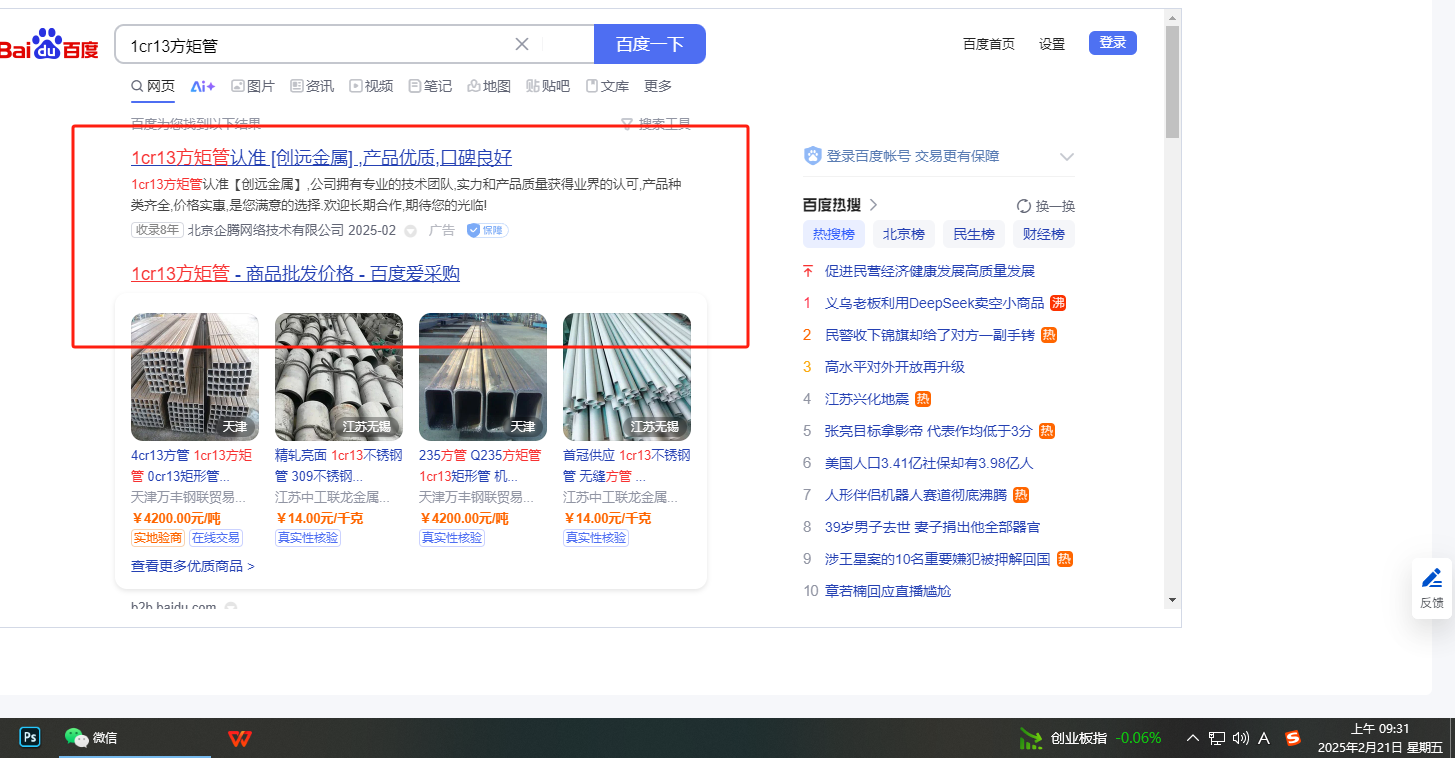Click the volume speaker icon
The width and height of the screenshot is (1455, 758).
(1241, 738)
